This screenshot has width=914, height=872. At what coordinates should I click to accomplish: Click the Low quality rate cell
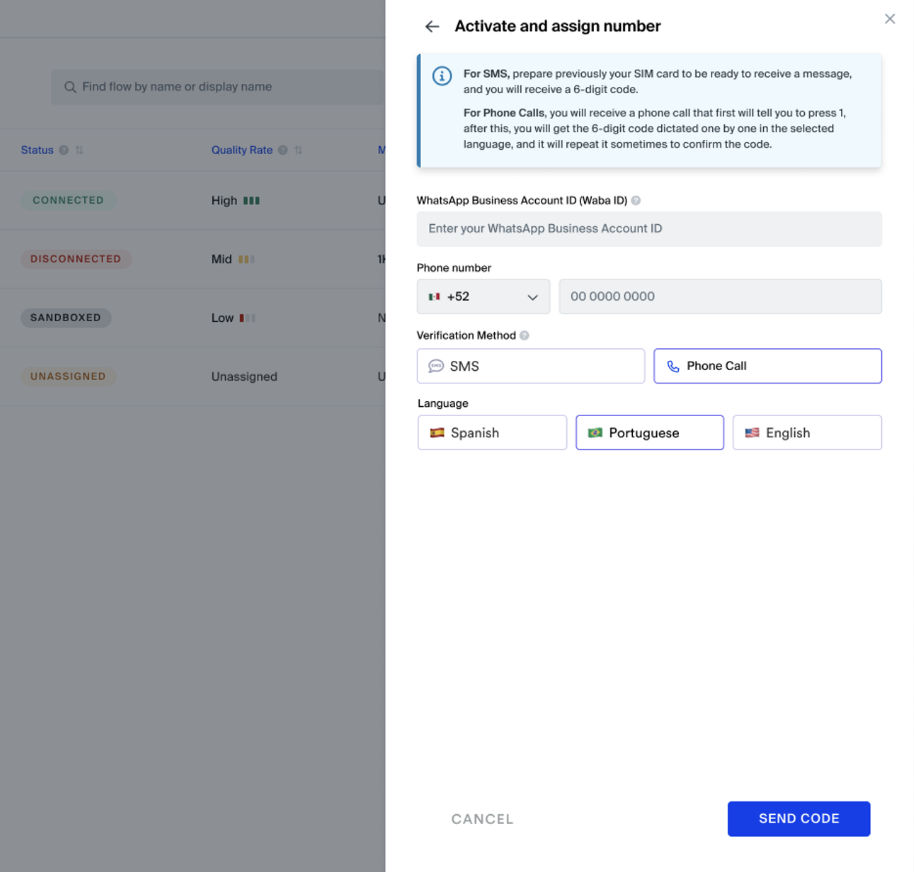click(233, 318)
